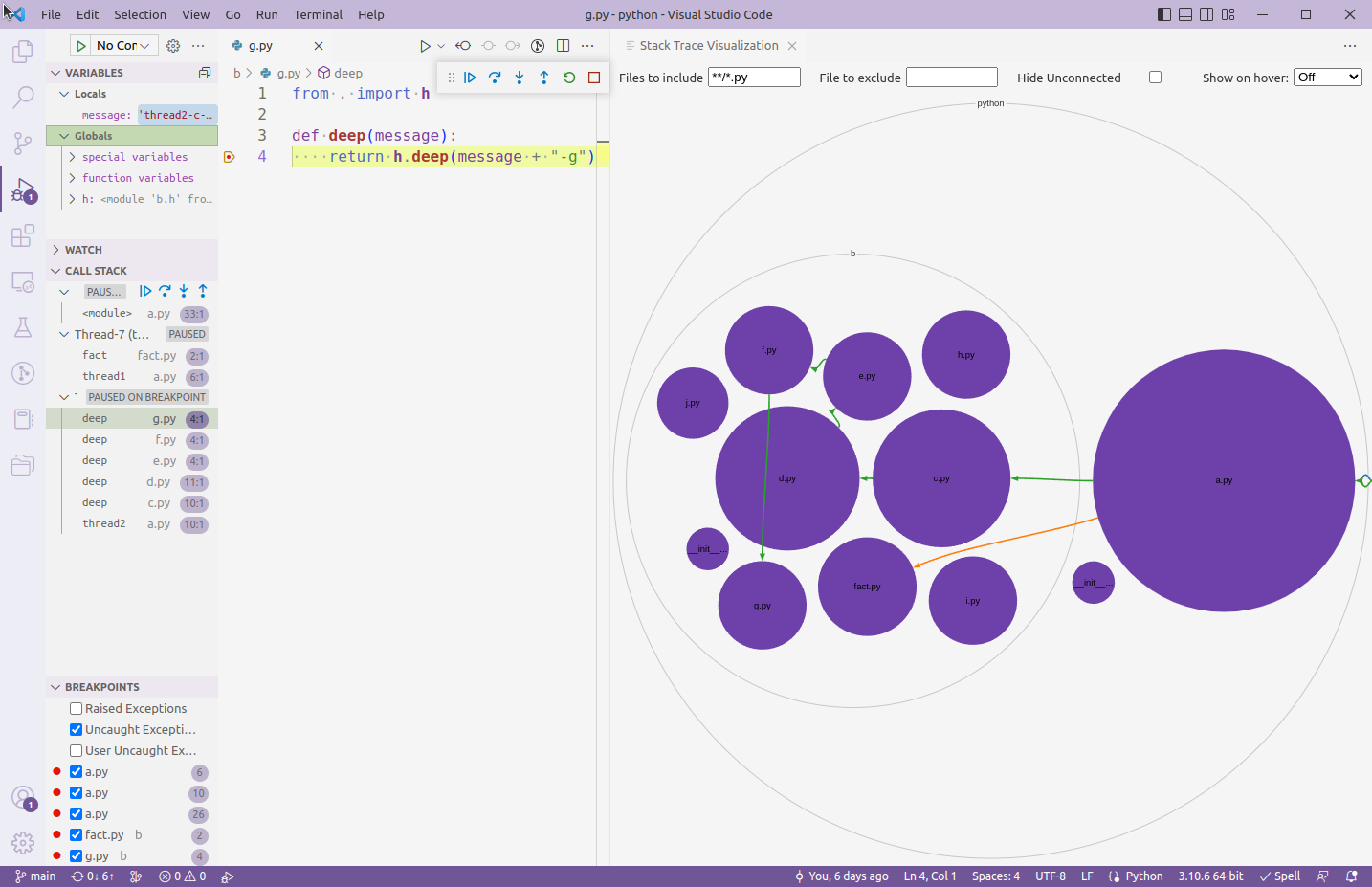Stop the debugging session

pos(594,78)
